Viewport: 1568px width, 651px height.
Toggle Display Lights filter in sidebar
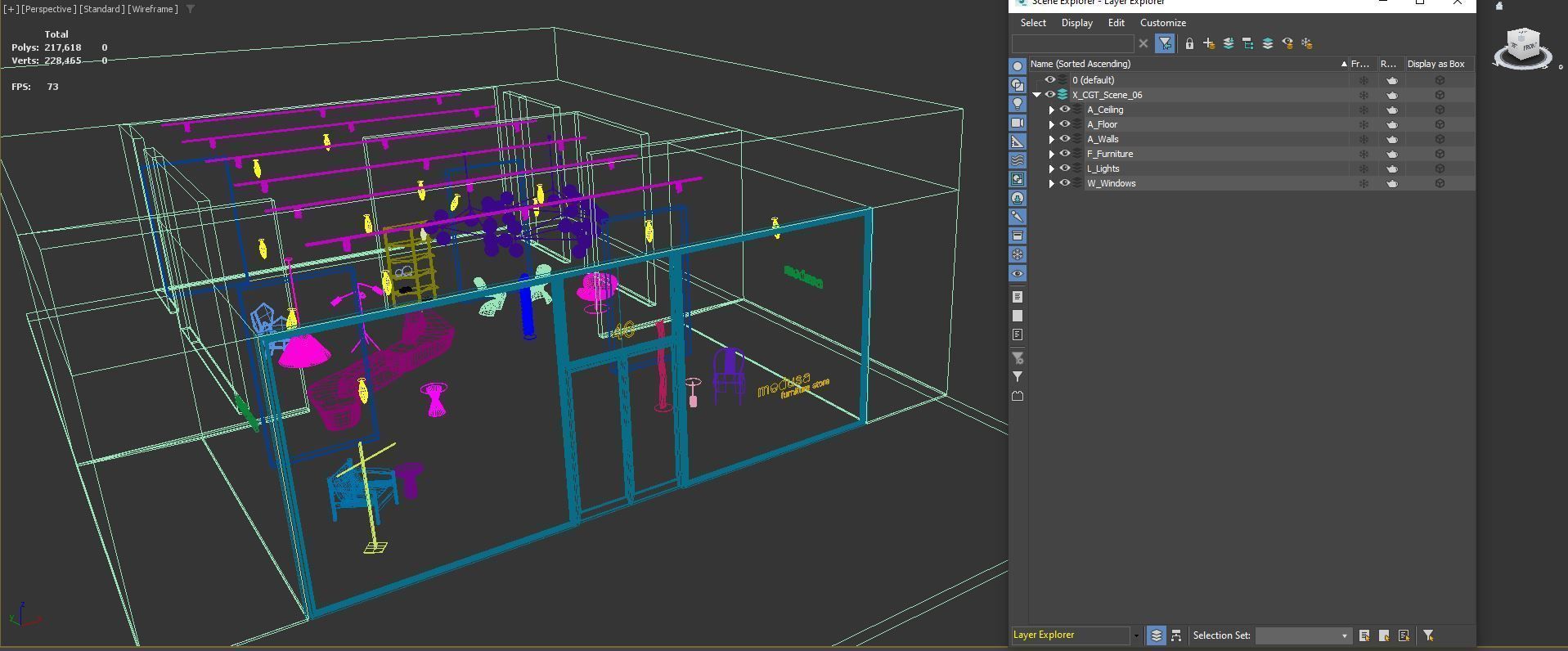1018,104
